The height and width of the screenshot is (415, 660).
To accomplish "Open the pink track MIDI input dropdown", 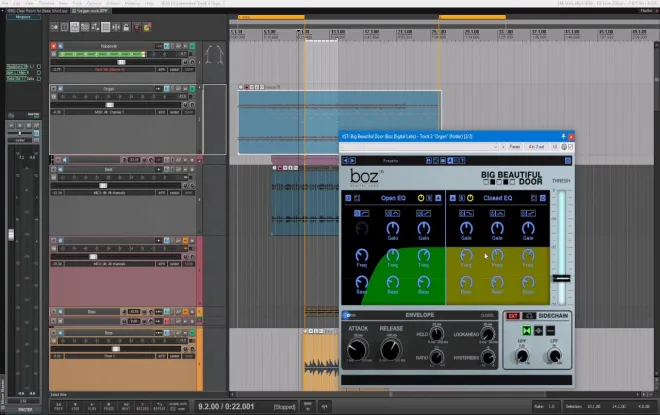I will pyautogui.click(x=110, y=264).
